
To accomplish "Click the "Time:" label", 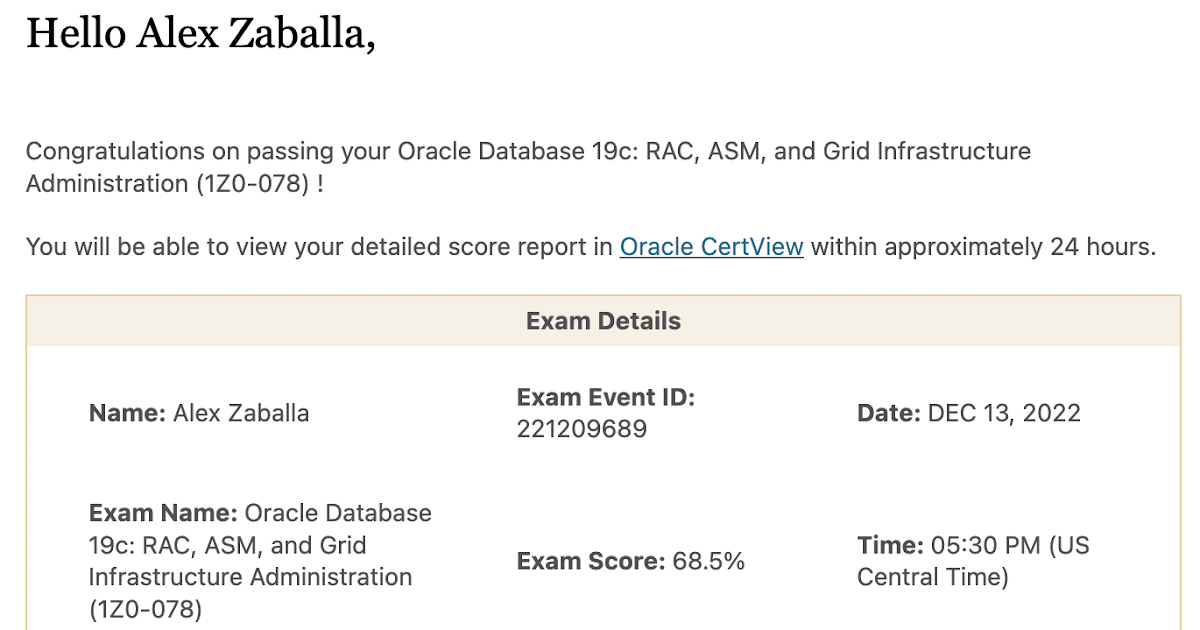I will pos(890,545).
